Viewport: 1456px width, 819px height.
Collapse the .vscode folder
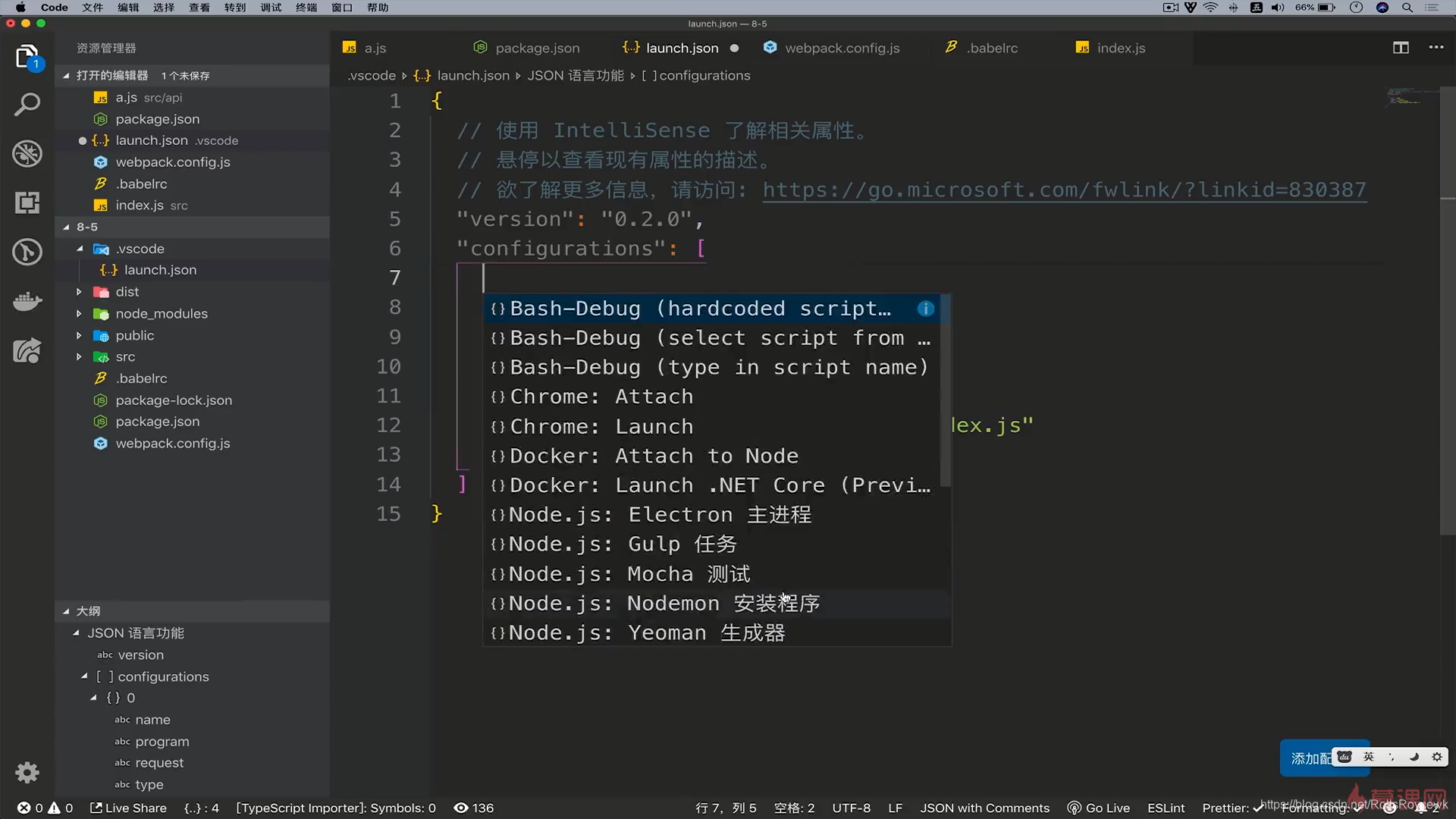80,249
